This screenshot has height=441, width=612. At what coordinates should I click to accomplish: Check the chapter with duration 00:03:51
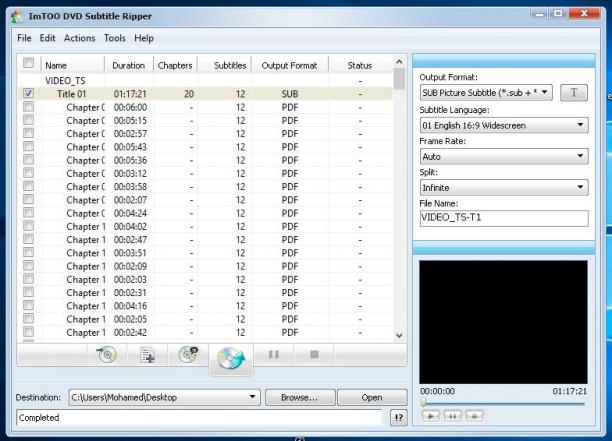click(28, 253)
